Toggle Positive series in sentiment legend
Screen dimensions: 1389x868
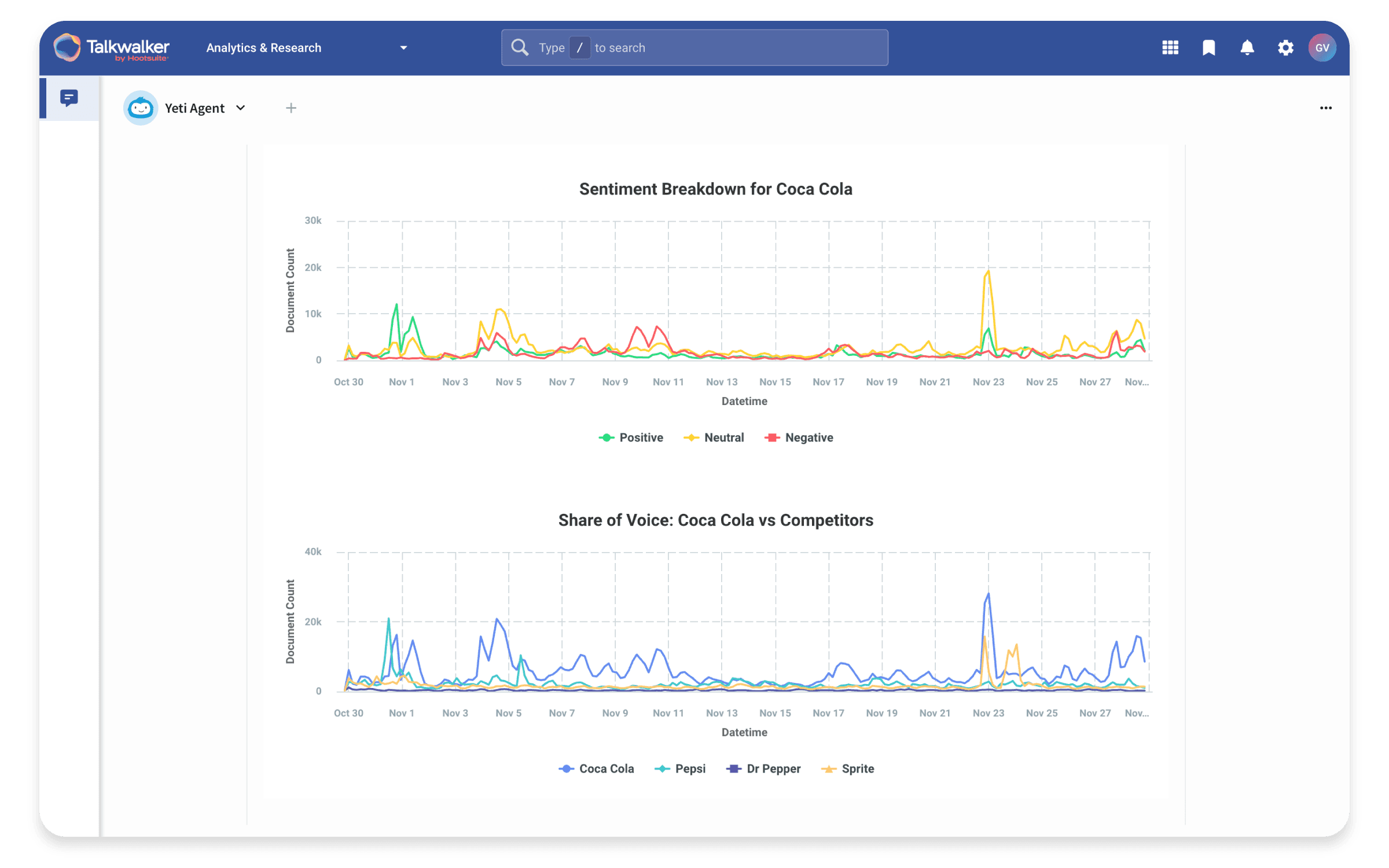click(x=631, y=437)
